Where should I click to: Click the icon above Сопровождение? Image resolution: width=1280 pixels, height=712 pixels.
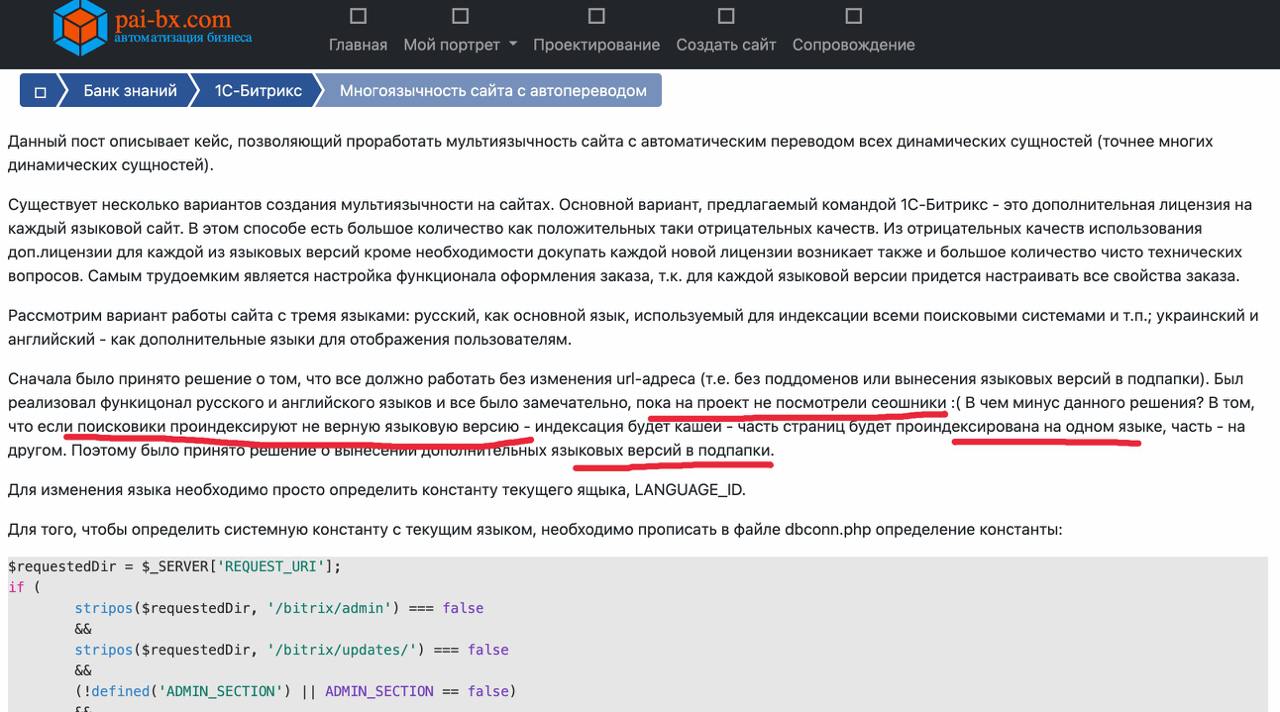(x=853, y=16)
